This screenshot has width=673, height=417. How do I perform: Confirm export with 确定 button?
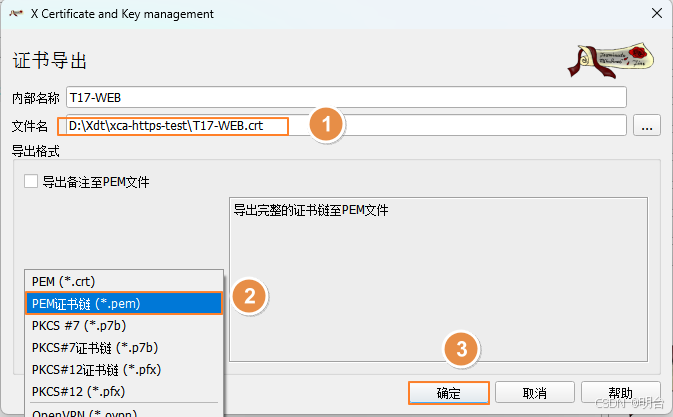tap(449, 393)
